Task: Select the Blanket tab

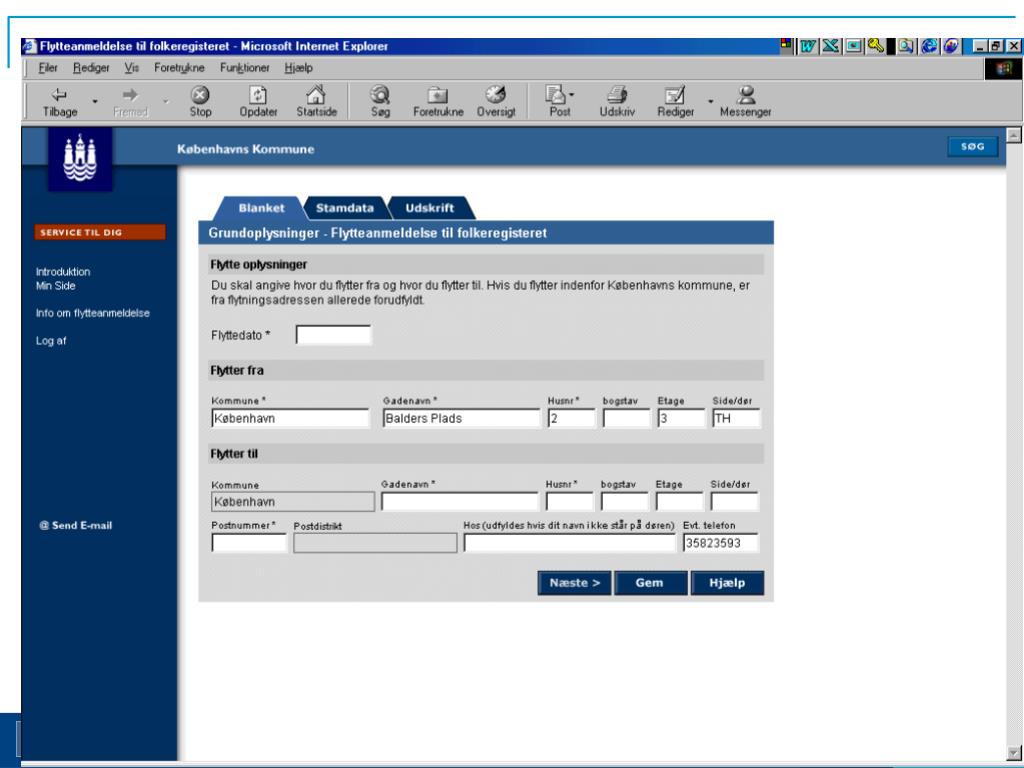Action: click(x=261, y=208)
